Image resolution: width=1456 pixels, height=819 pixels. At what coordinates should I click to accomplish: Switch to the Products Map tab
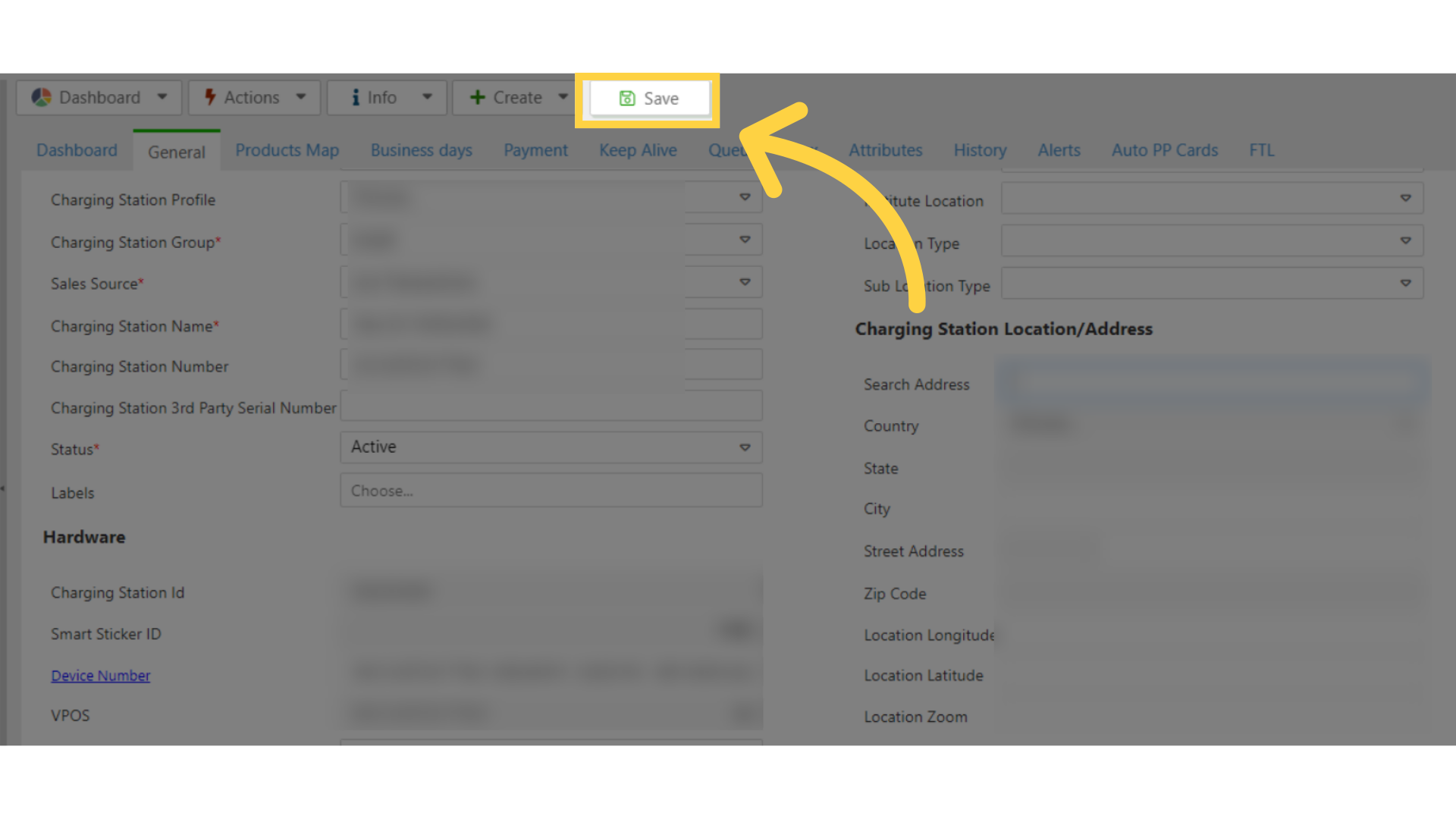coord(287,151)
